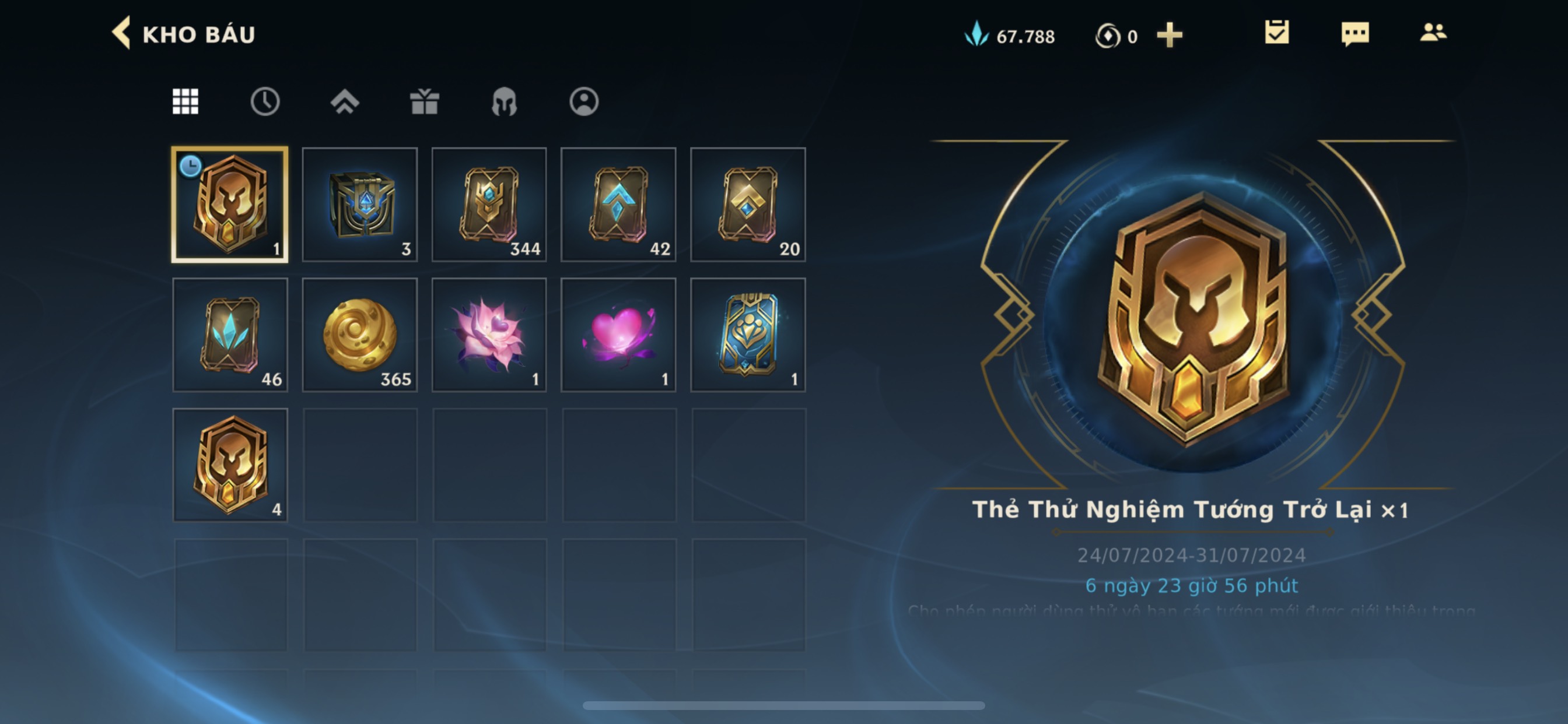This screenshot has height=724, width=1568.
Task: Tap the blue essence balance 67.788
Action: point(1009,36)
